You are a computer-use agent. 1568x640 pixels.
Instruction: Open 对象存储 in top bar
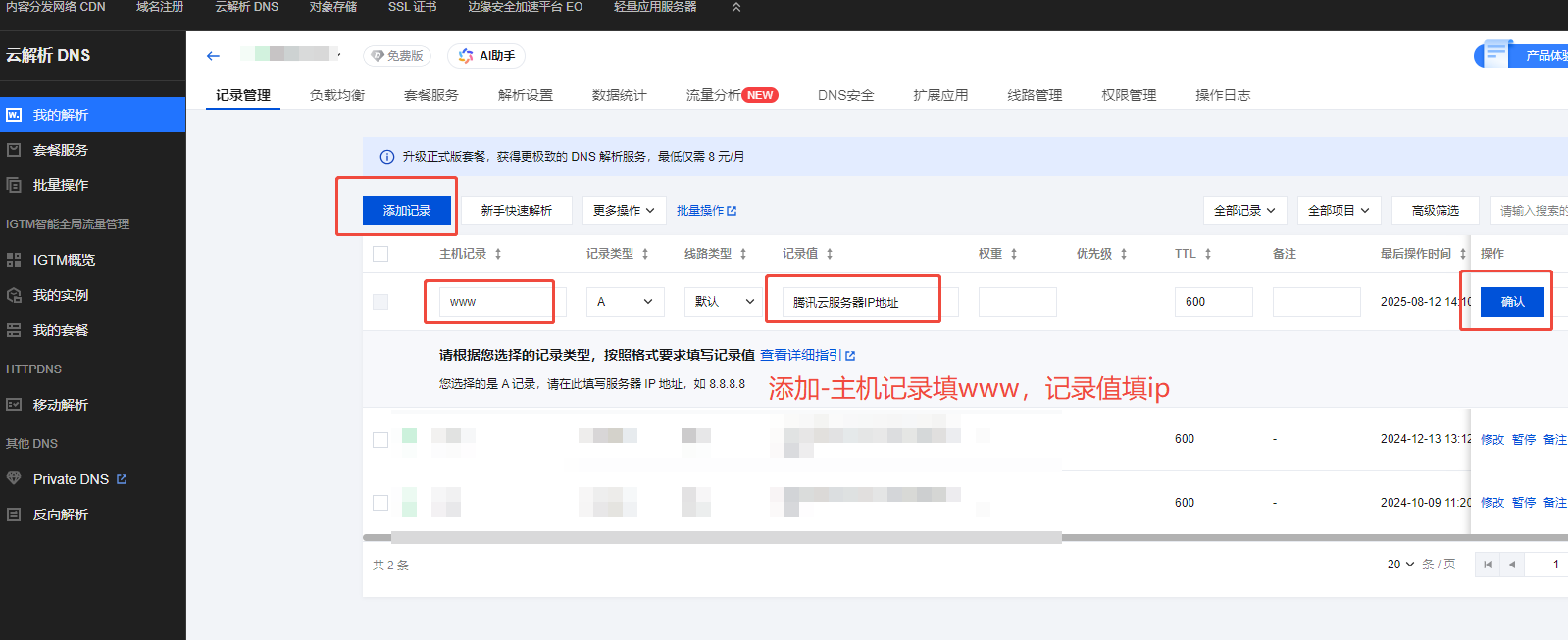pyautogui.click(x=333, y=7)
